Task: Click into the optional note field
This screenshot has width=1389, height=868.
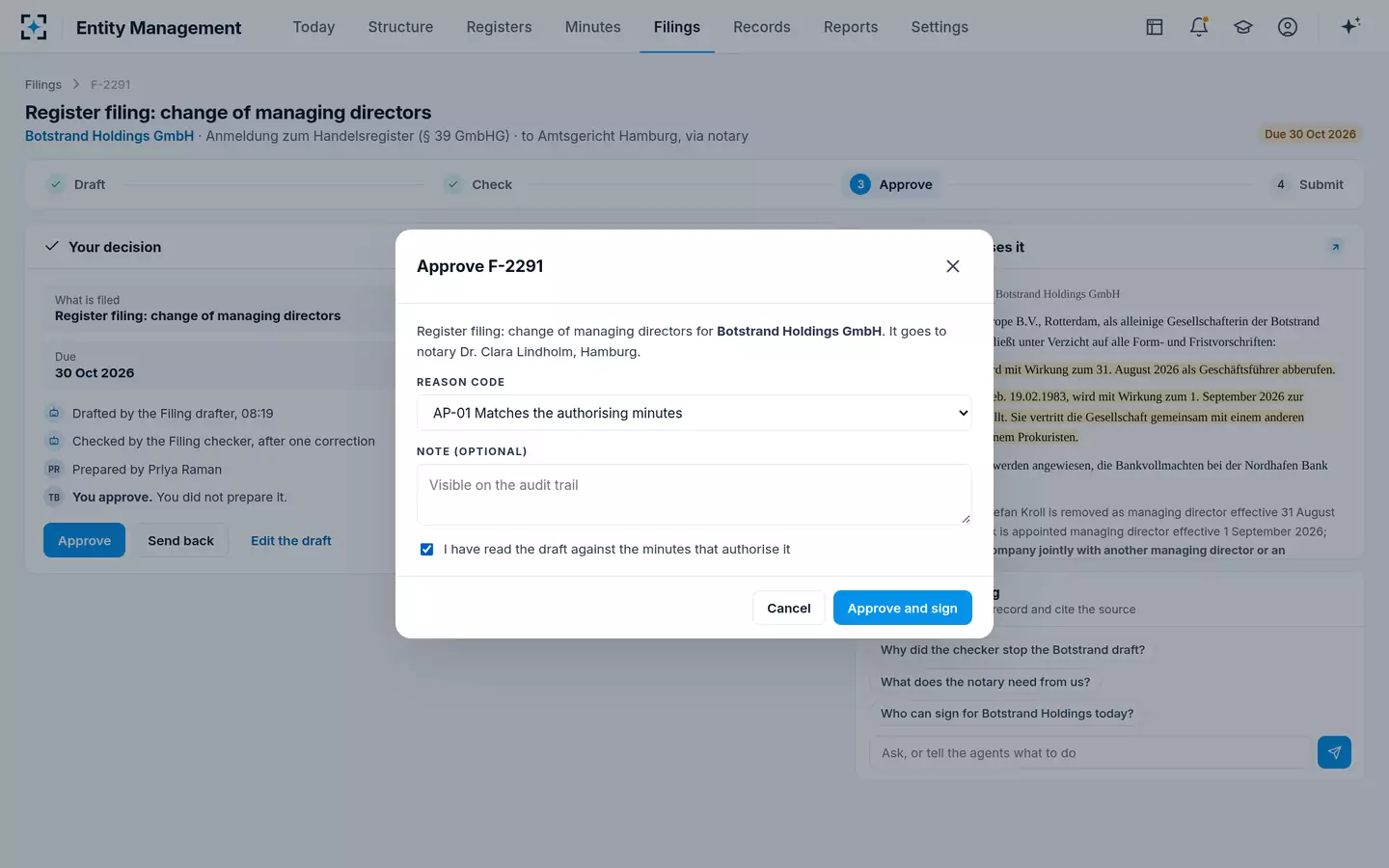Action: [x=694, y=495]
